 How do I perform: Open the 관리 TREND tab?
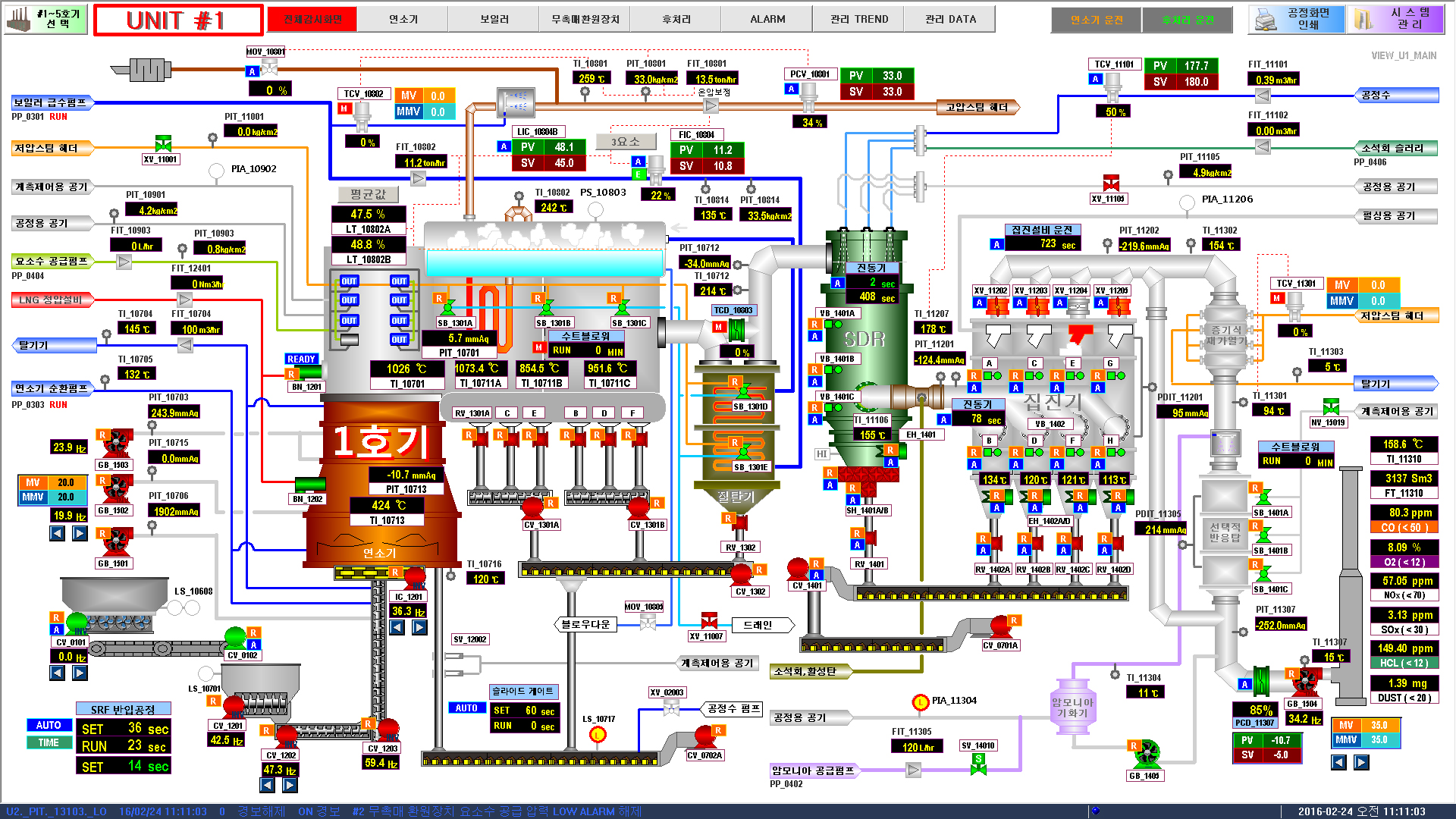pyautogui.click(x=858, y=19)
